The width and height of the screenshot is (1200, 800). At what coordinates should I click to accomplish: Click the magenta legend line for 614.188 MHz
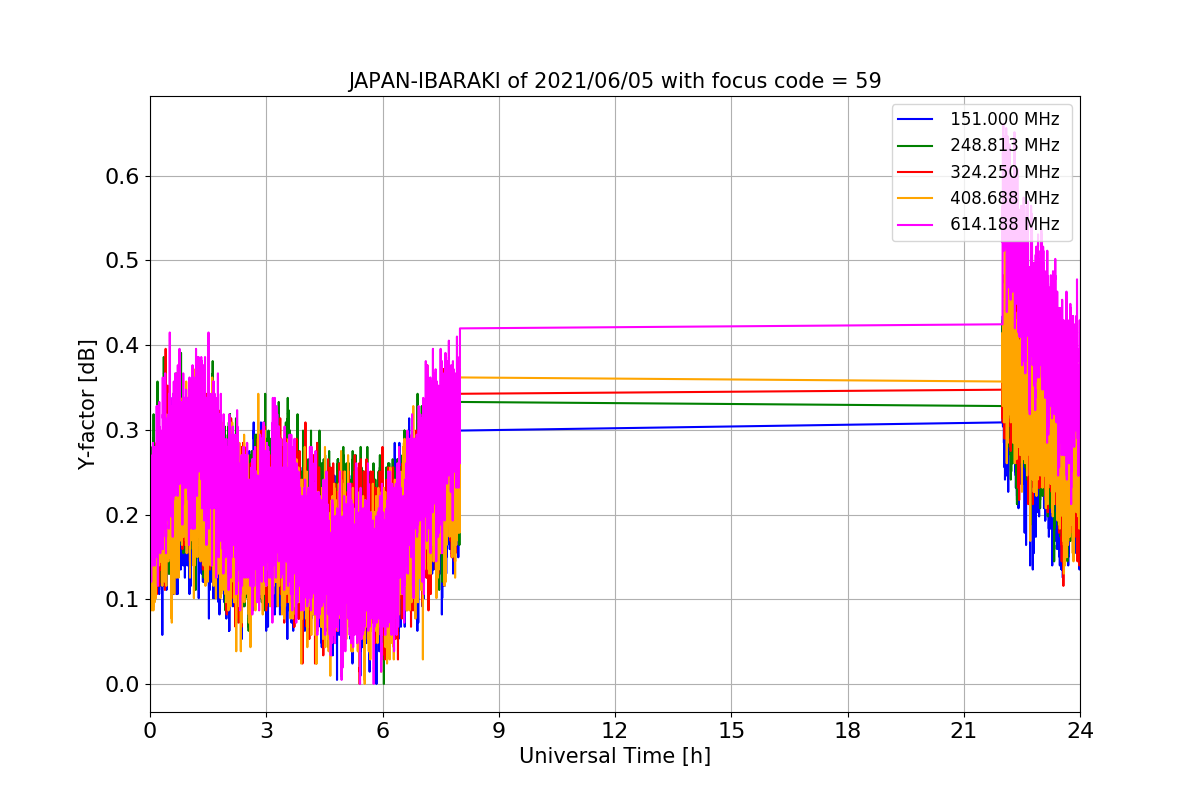pyautogui.click(x=917, y=225)
